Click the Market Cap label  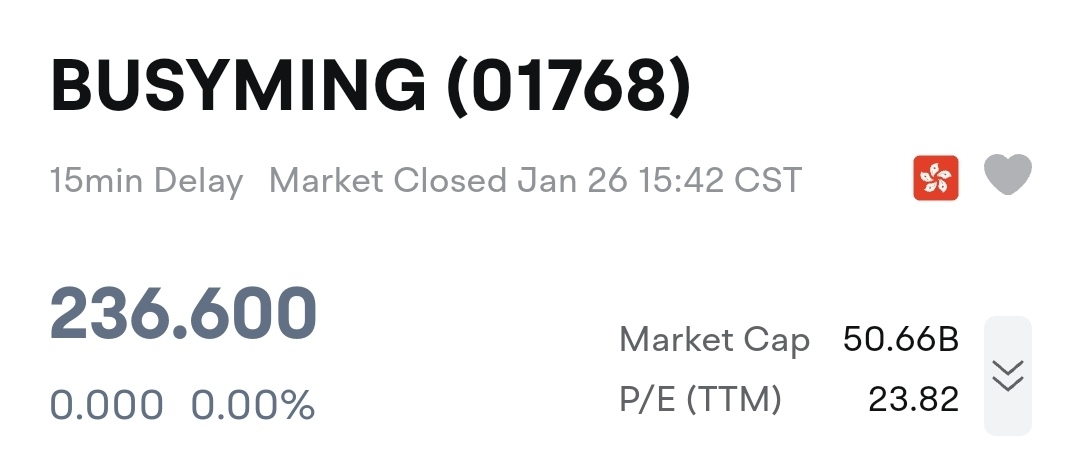coord(714,340)
